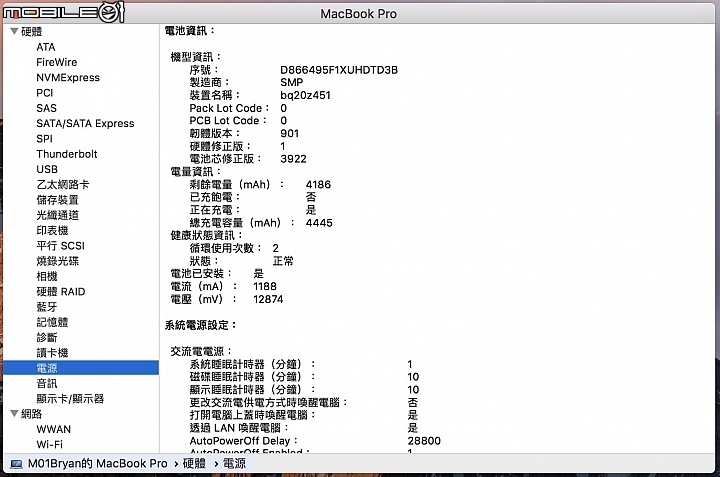Click 硬體 segment in path bar
720x477 pixels.
click(194, 464)
